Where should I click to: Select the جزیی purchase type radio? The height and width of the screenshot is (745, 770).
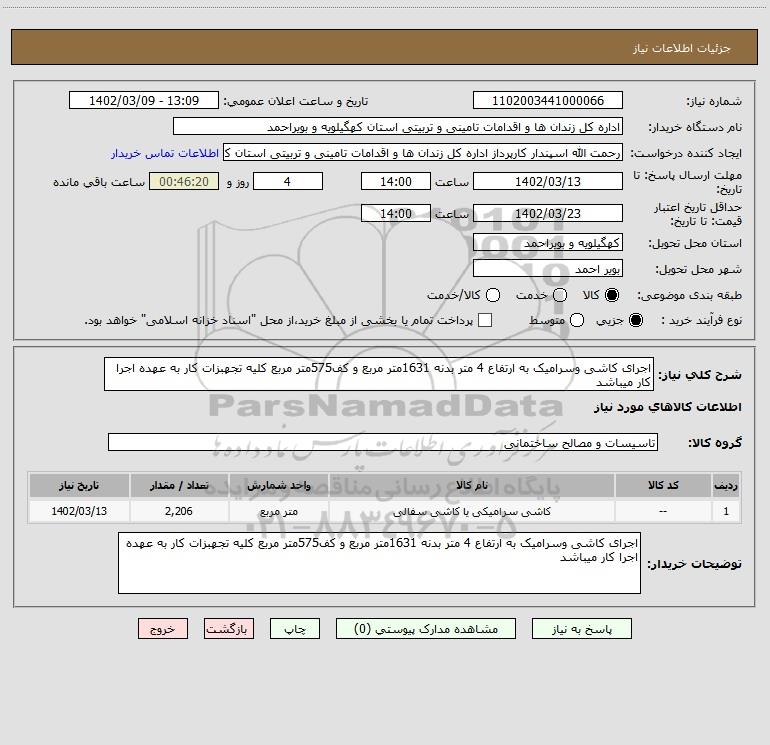pyautogui.click(x=635, y=320)
